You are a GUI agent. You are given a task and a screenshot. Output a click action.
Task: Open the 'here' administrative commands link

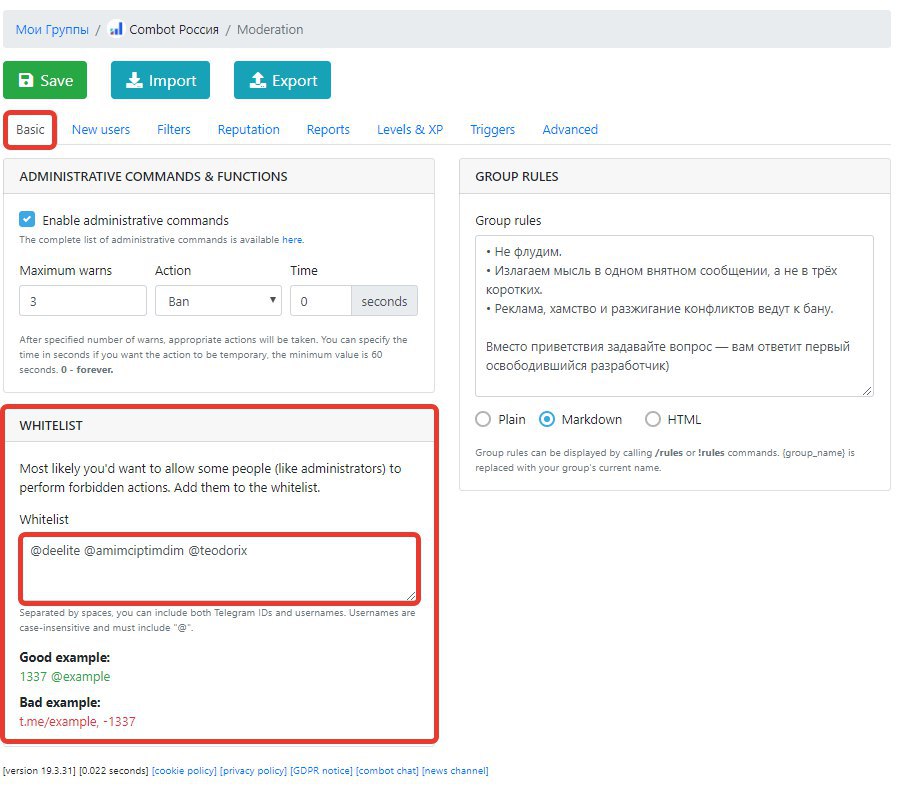tap(292, 240)
